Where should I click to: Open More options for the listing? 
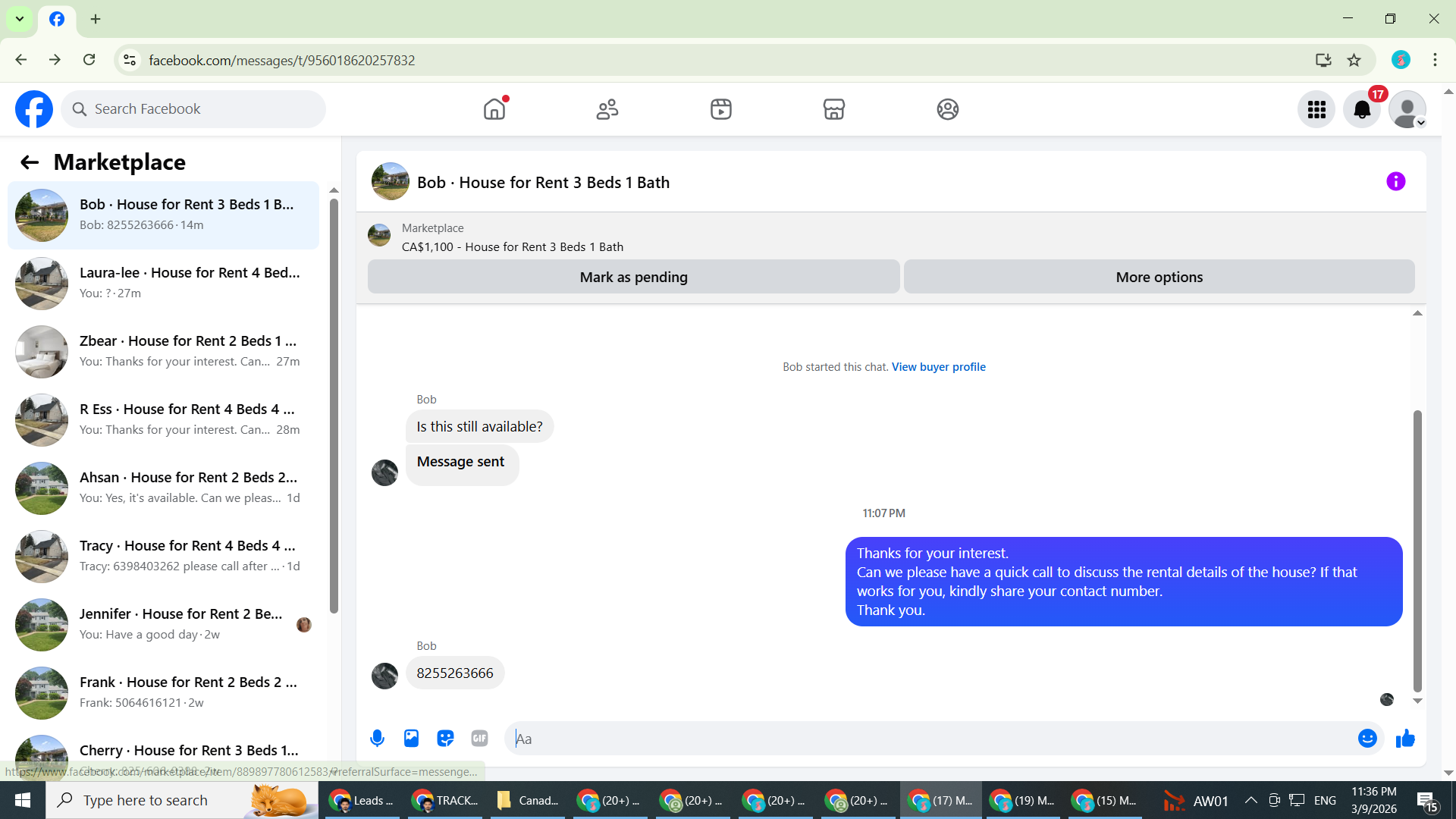pyautogui.click(x=1159, y=278)
